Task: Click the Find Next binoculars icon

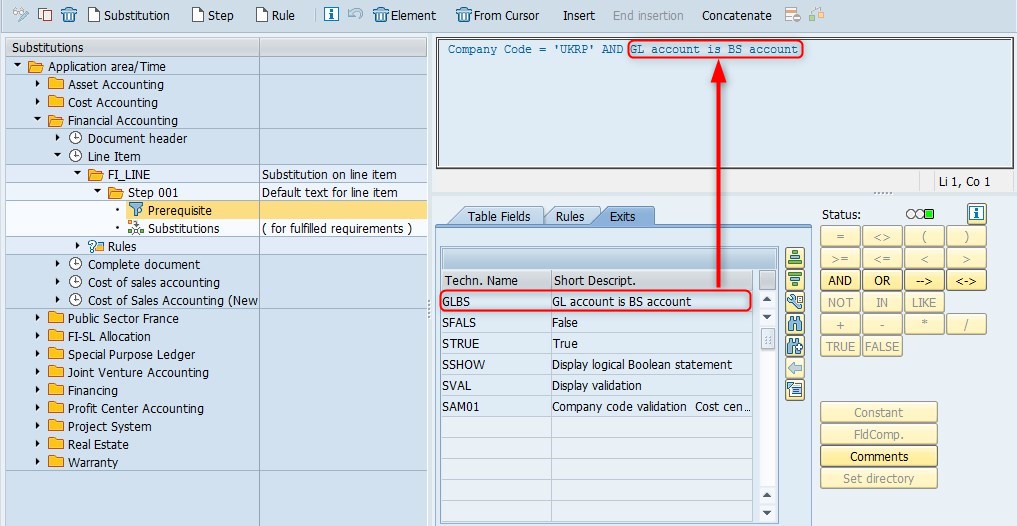Action: [x=795, y=345]
